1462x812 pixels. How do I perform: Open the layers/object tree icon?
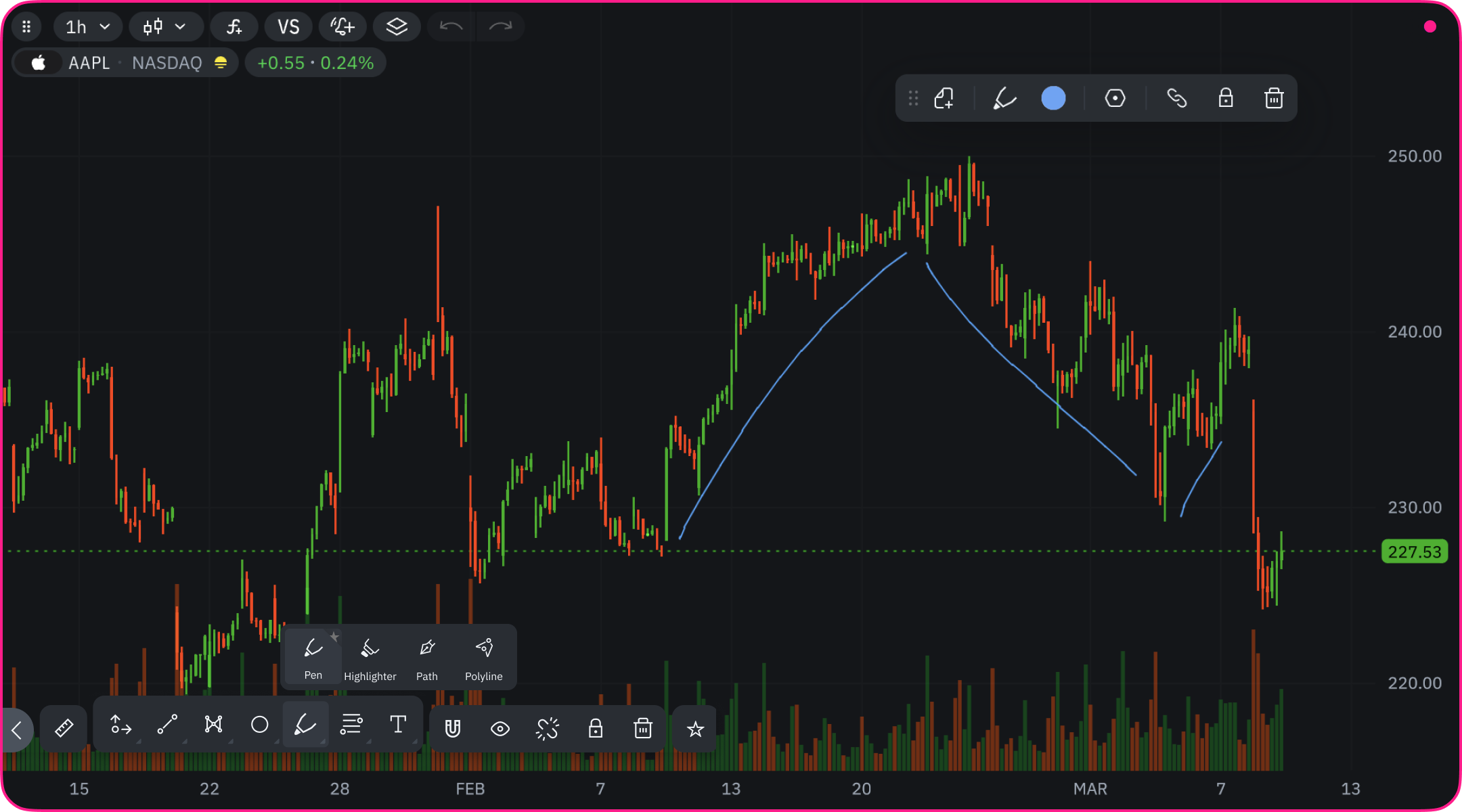[397, 27]
